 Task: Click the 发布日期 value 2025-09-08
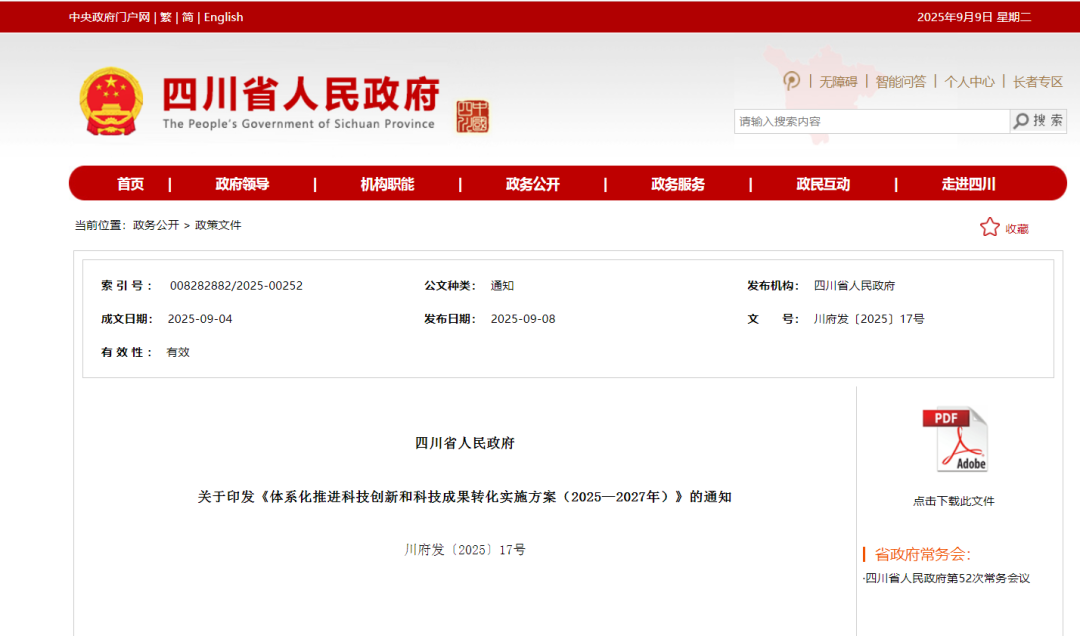(x=523, y=319)
